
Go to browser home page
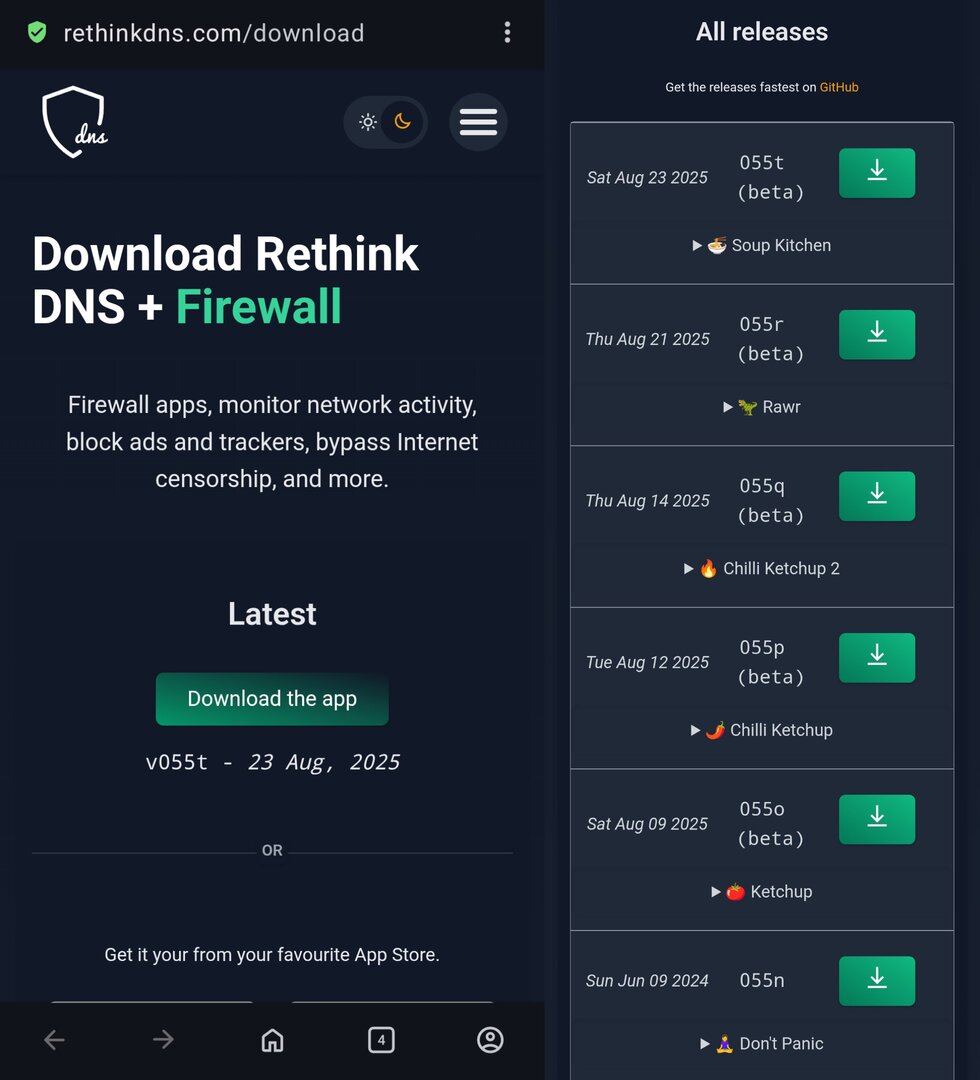click(x=272, y=1040)
